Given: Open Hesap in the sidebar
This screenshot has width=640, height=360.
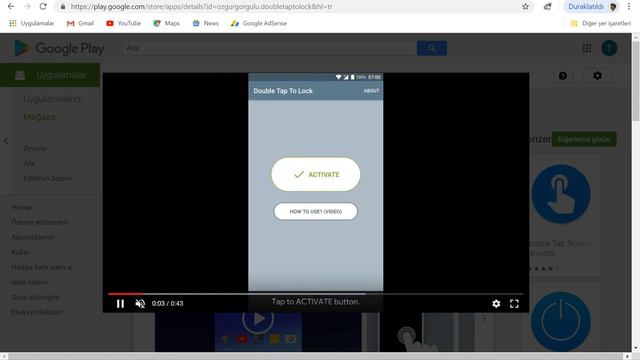Looking at the screenshot, I should [x=21, y=207].
